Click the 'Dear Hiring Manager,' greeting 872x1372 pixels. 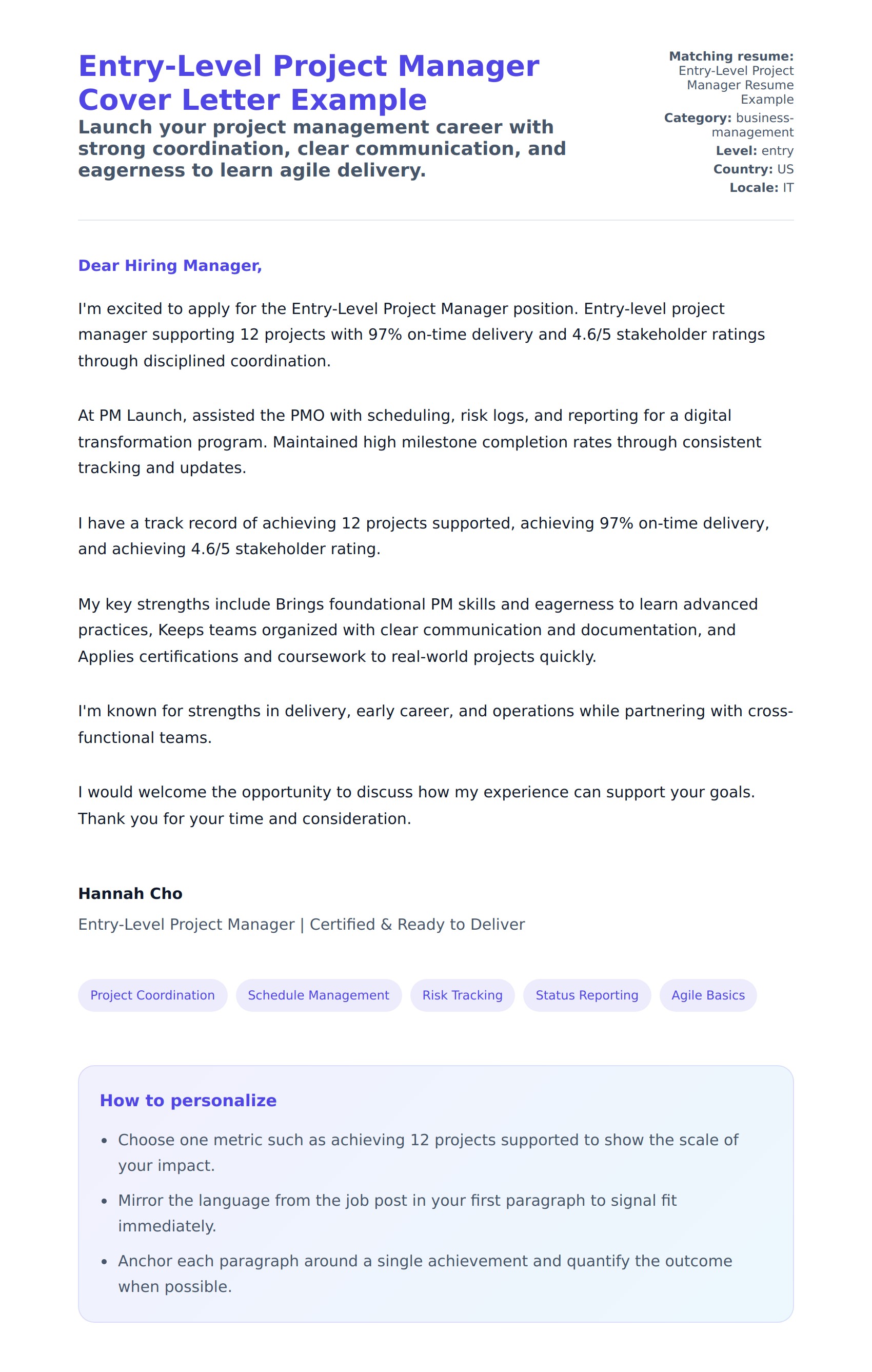coord(170,265)
